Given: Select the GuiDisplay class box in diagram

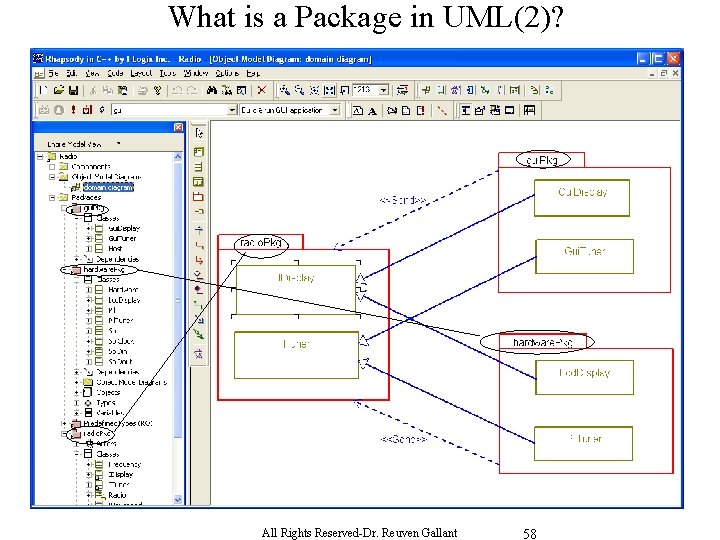Looking at the screenshot, I should point(582,198).
